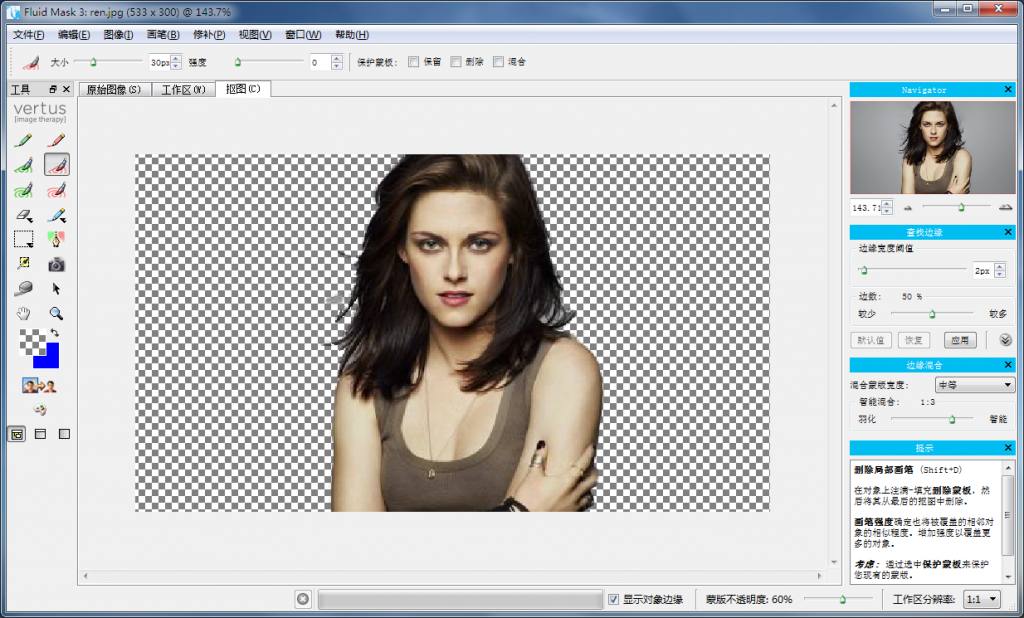Screen dimensions: 1024x618
Task: Activate the hand pan tool
Action: 23,313
